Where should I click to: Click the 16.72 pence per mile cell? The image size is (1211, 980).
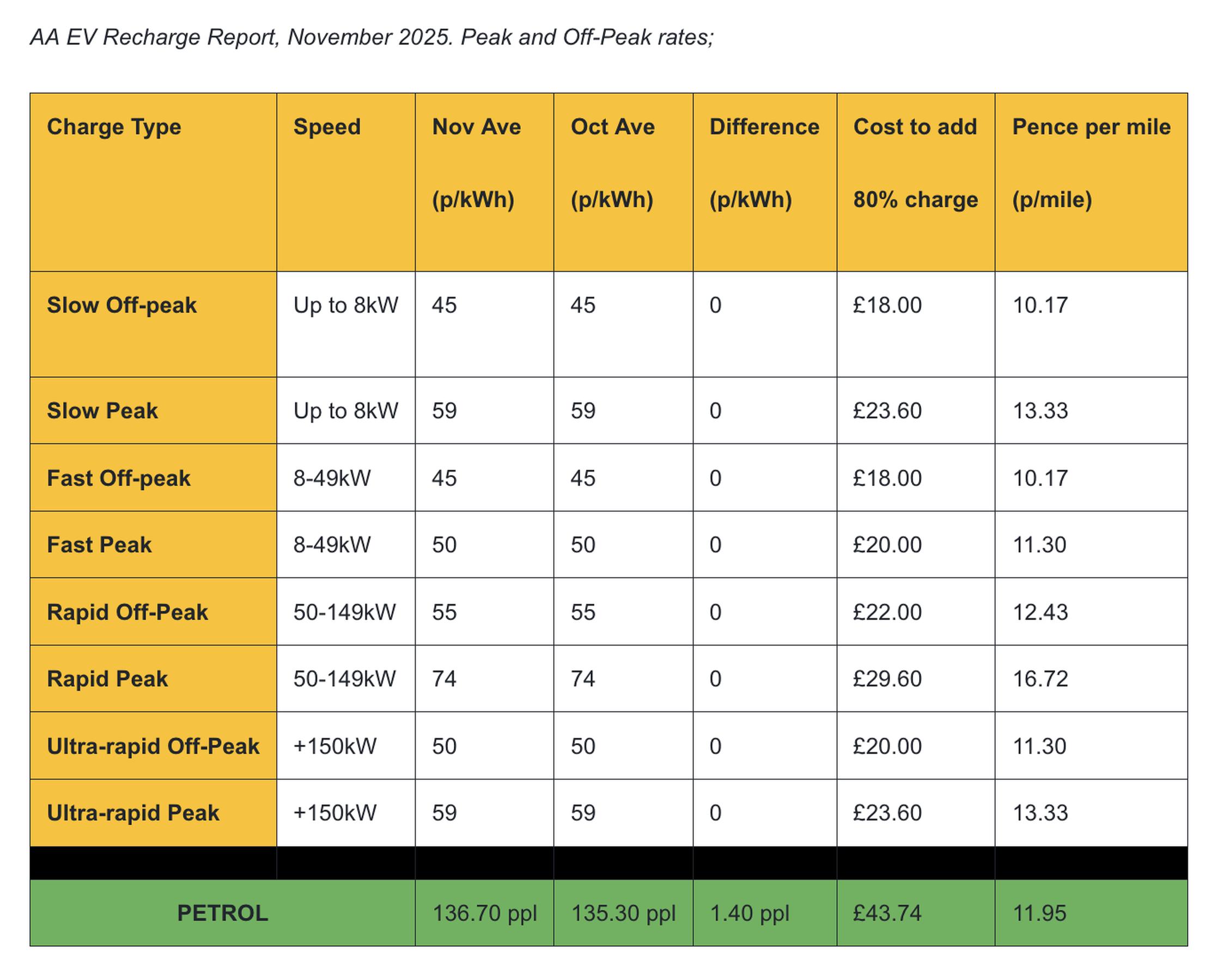click(1039, 679)
